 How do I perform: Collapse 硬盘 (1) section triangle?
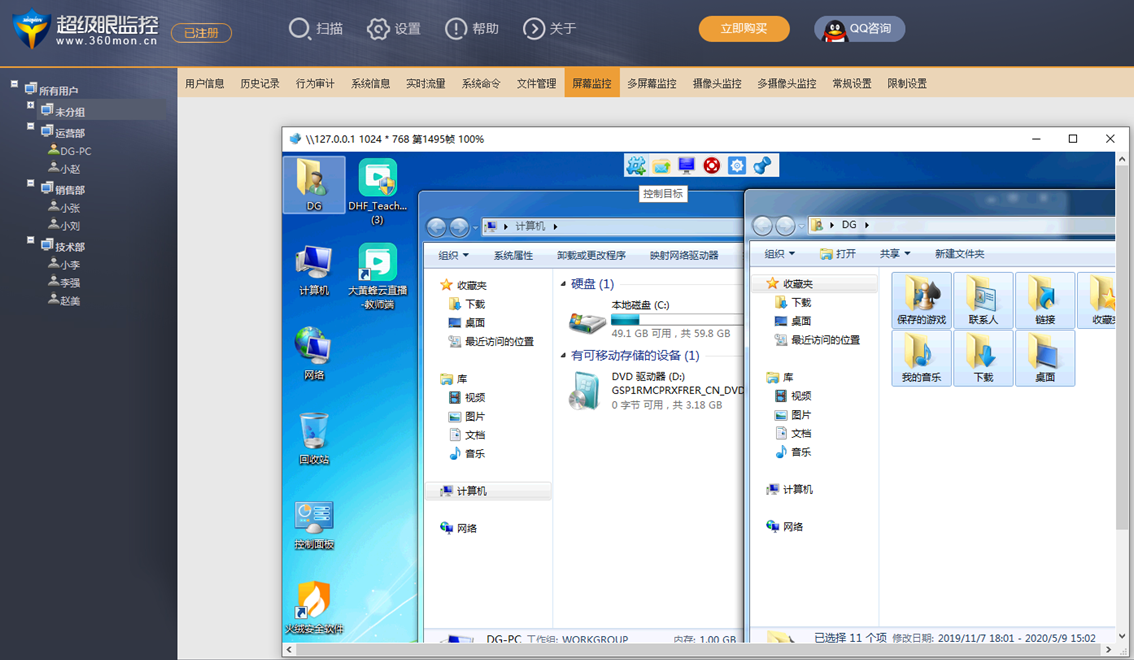pyautogui.click(x=563, y=284)
